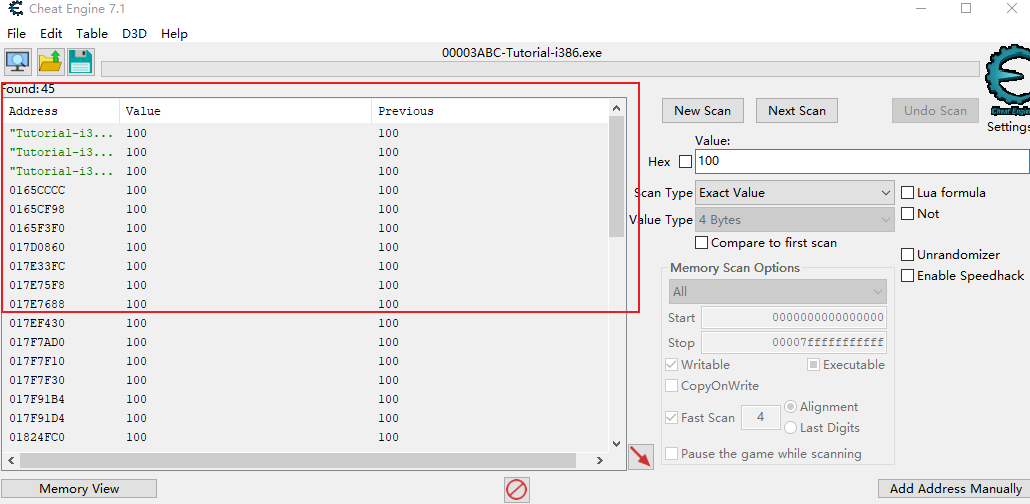Viewport: 1030px width, 504px height.
Task: Open the Table menu
Action: click(92, 34)
